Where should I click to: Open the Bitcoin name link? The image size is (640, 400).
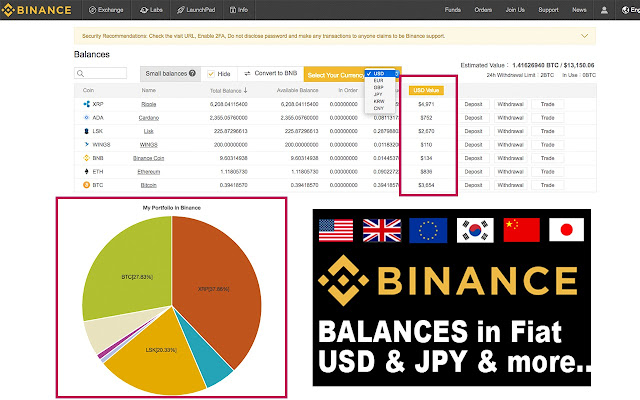149,185
